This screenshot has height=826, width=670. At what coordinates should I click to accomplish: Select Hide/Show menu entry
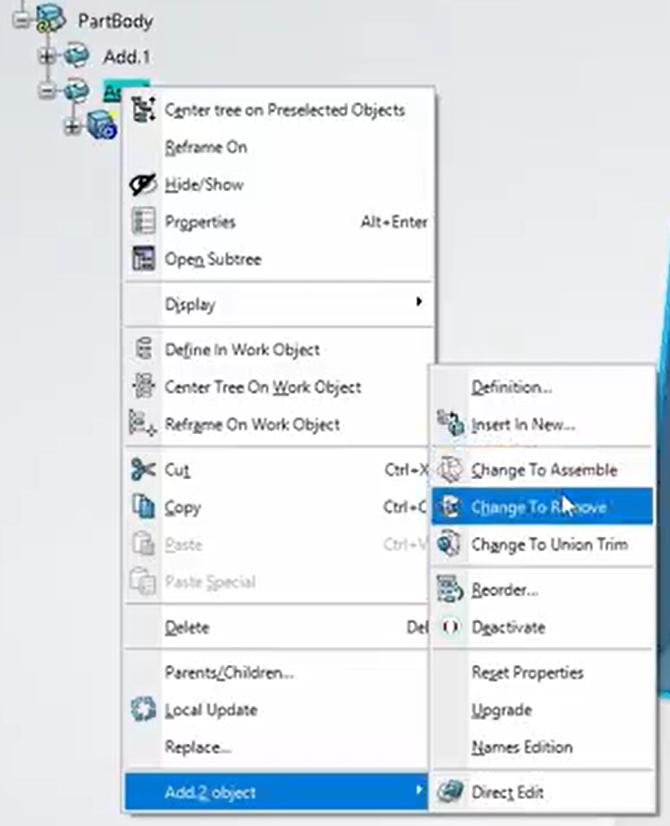280,184
